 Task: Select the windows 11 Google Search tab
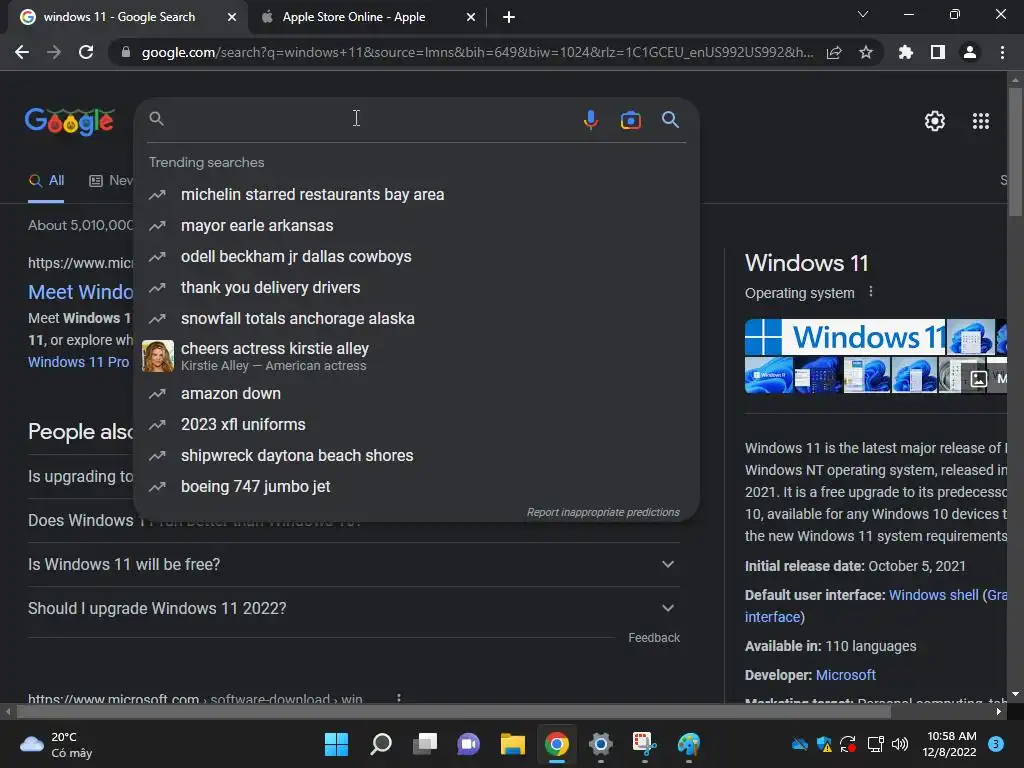pyautogui.click(x=120, y=18)
